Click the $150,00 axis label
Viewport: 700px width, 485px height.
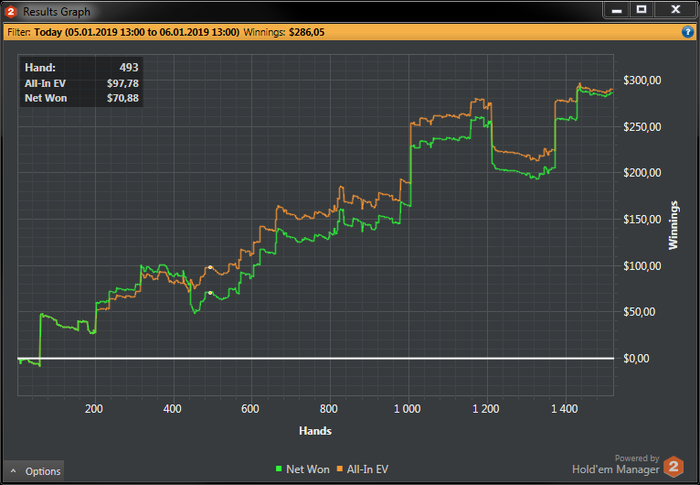point(642,219)
